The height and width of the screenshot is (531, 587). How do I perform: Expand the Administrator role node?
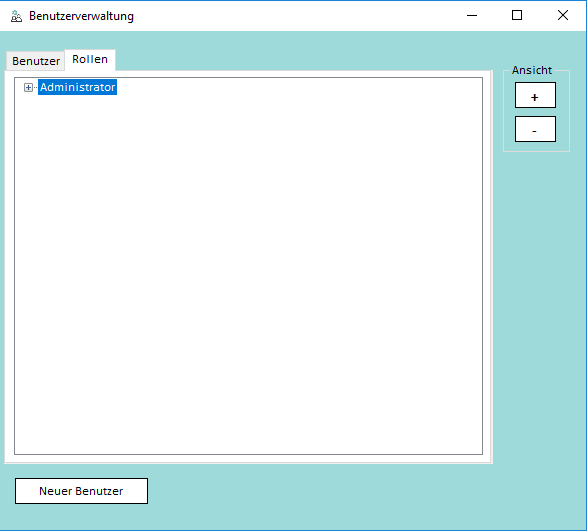28,87
